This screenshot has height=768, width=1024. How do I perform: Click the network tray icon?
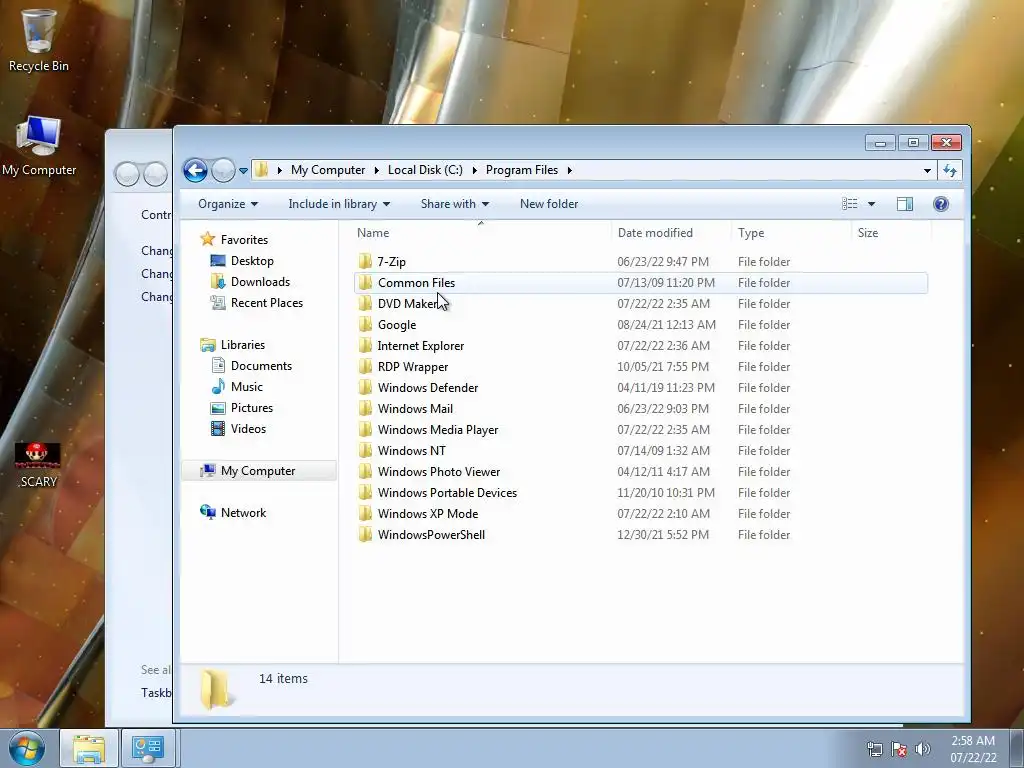[x=874, y=749]
